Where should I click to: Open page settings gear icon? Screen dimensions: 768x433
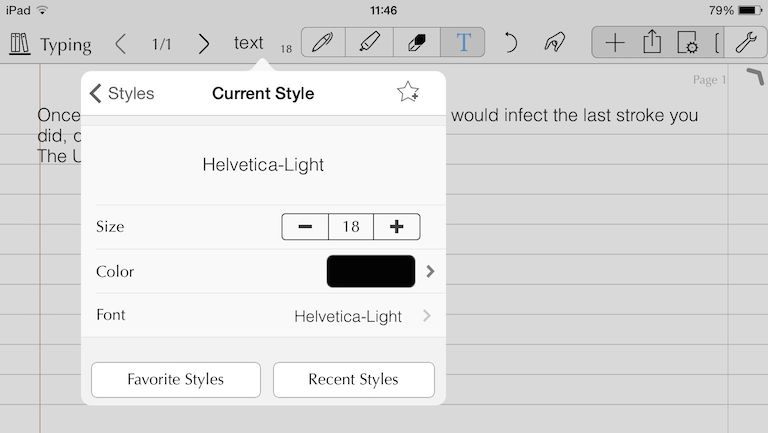[688, 43]
